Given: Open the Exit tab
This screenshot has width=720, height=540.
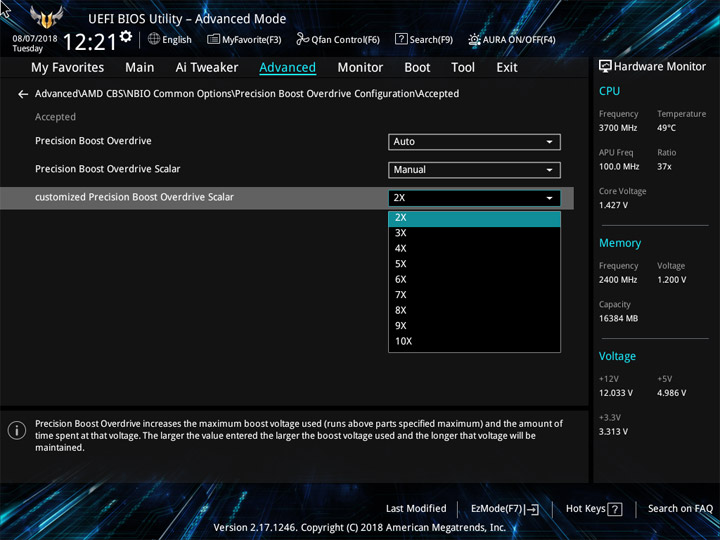Looking at the screenshot, I should click(507, 68).
